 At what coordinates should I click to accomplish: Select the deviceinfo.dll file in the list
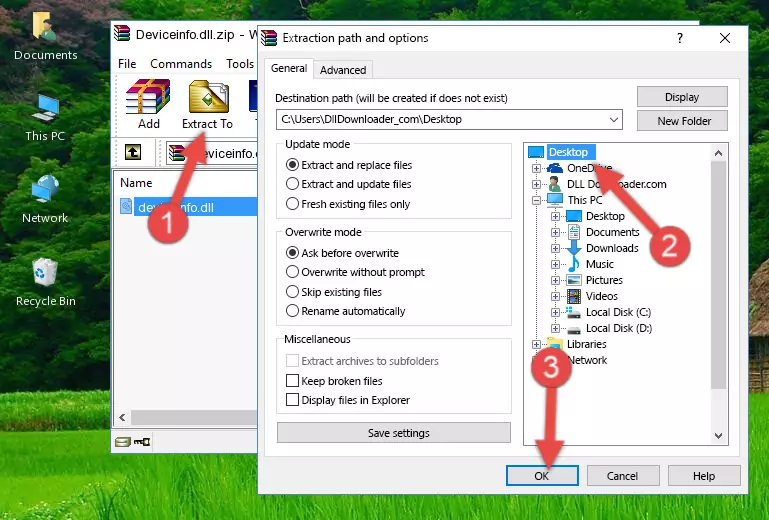[x=187, y=207]
